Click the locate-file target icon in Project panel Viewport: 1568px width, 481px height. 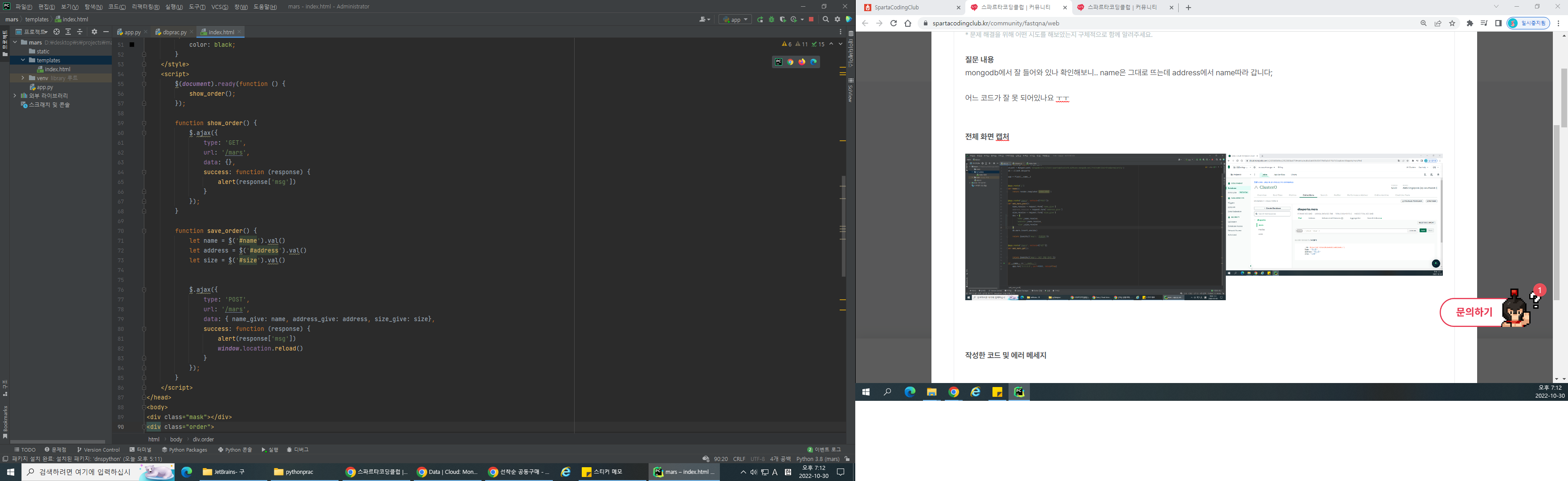pyautogui.click(x=57, y=32)
